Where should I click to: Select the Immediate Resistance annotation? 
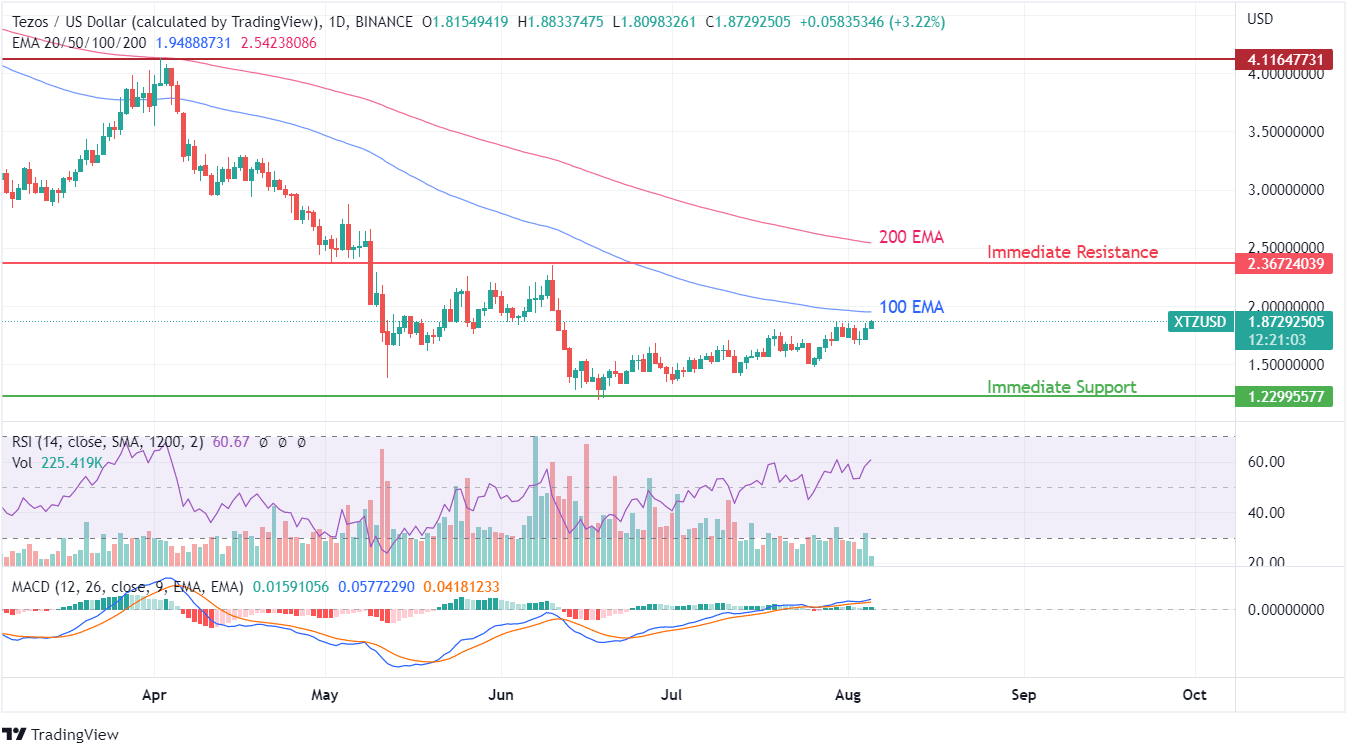coord(1072,252)
